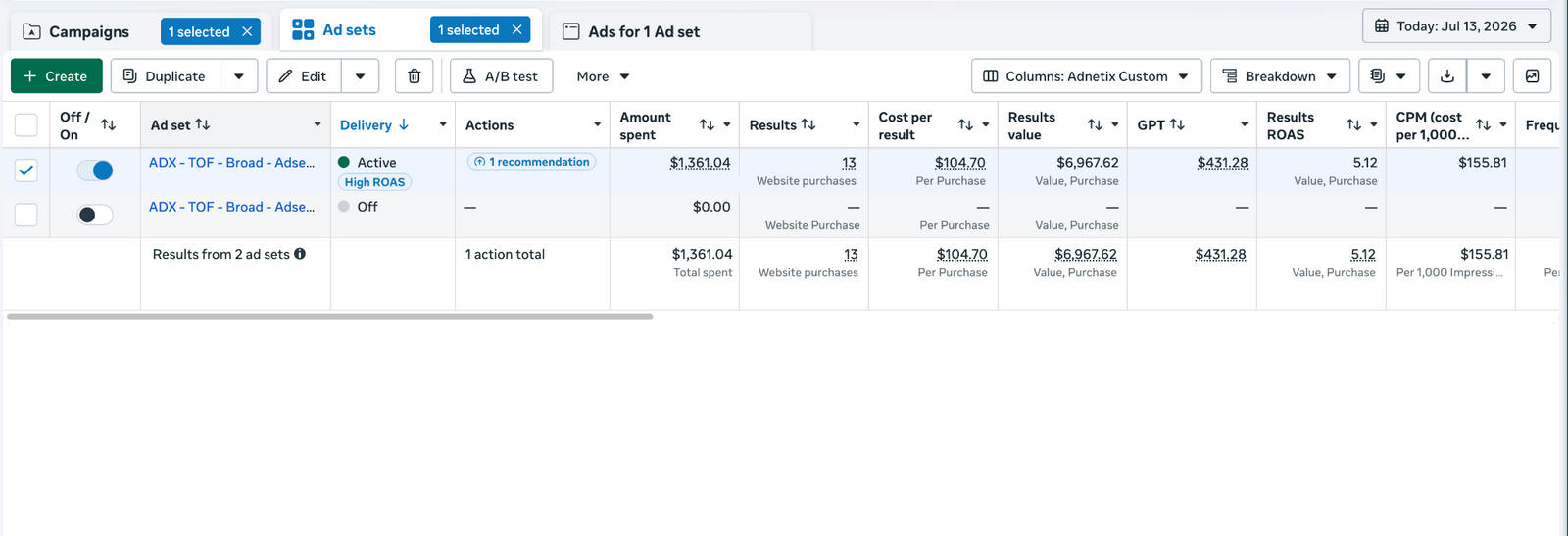Open Results column options arrow
This screenshot has width=1568, height=536.
point(857,124)
